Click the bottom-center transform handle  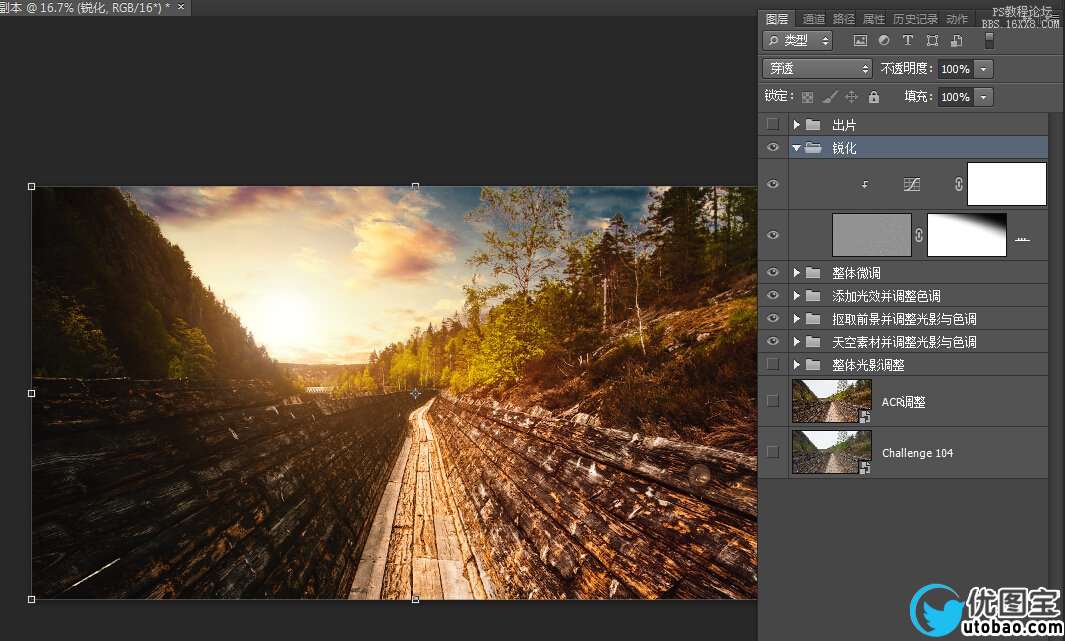(415, 600)
